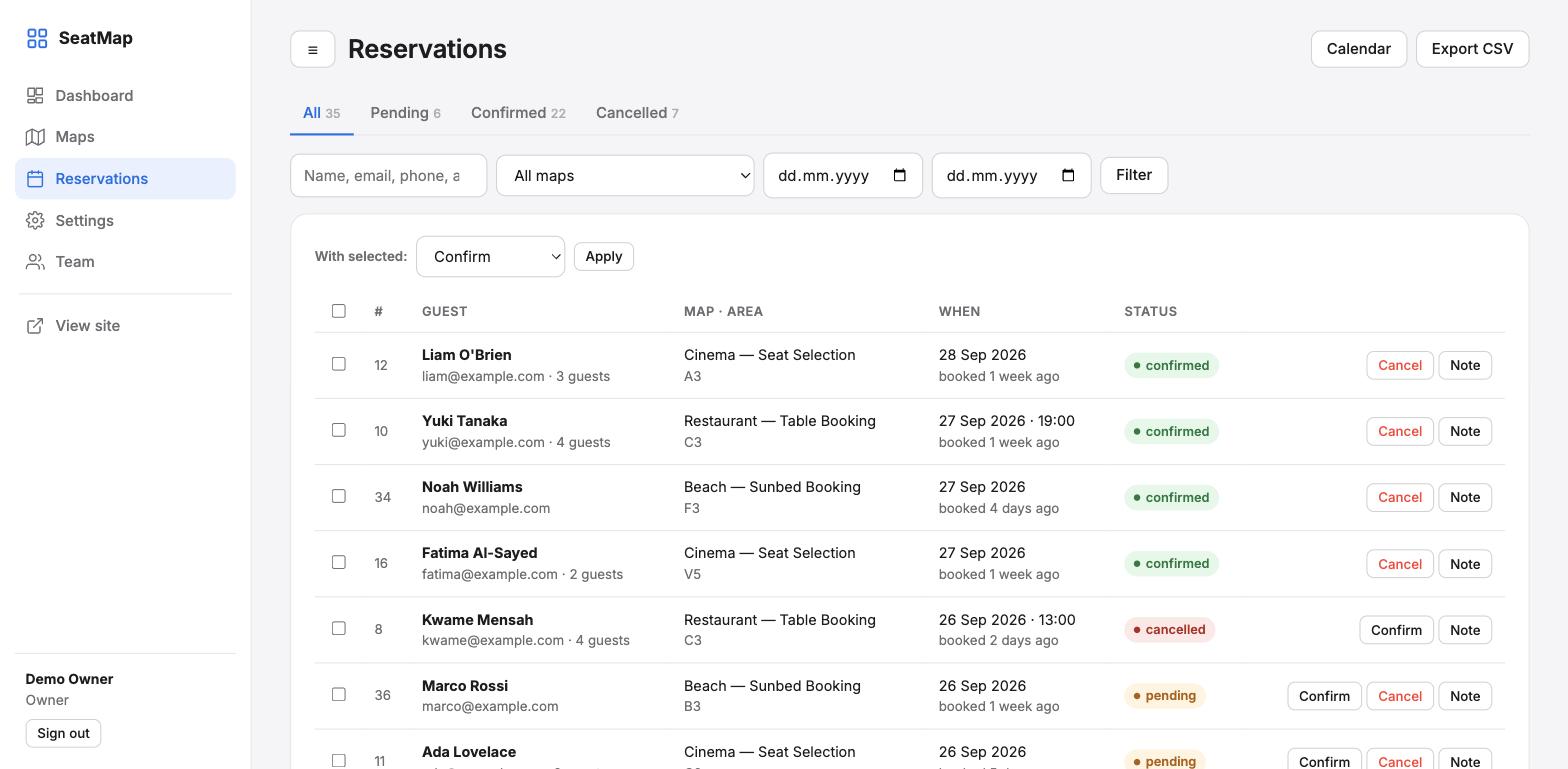Select Fatima Al-Sayed's row checkbox
Screen dimensions: 1568x769
(x=339, y=562)
